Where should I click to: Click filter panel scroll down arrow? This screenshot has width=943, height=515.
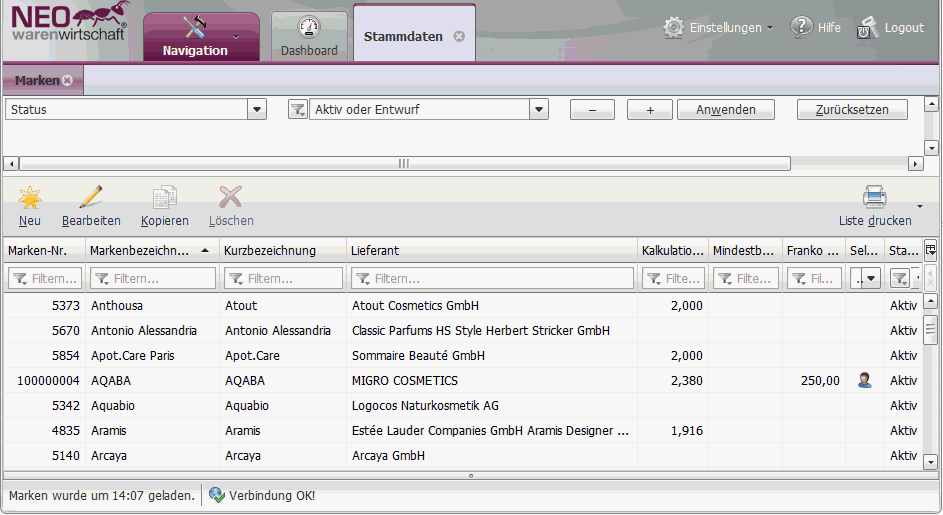click(x=932, y=147)
